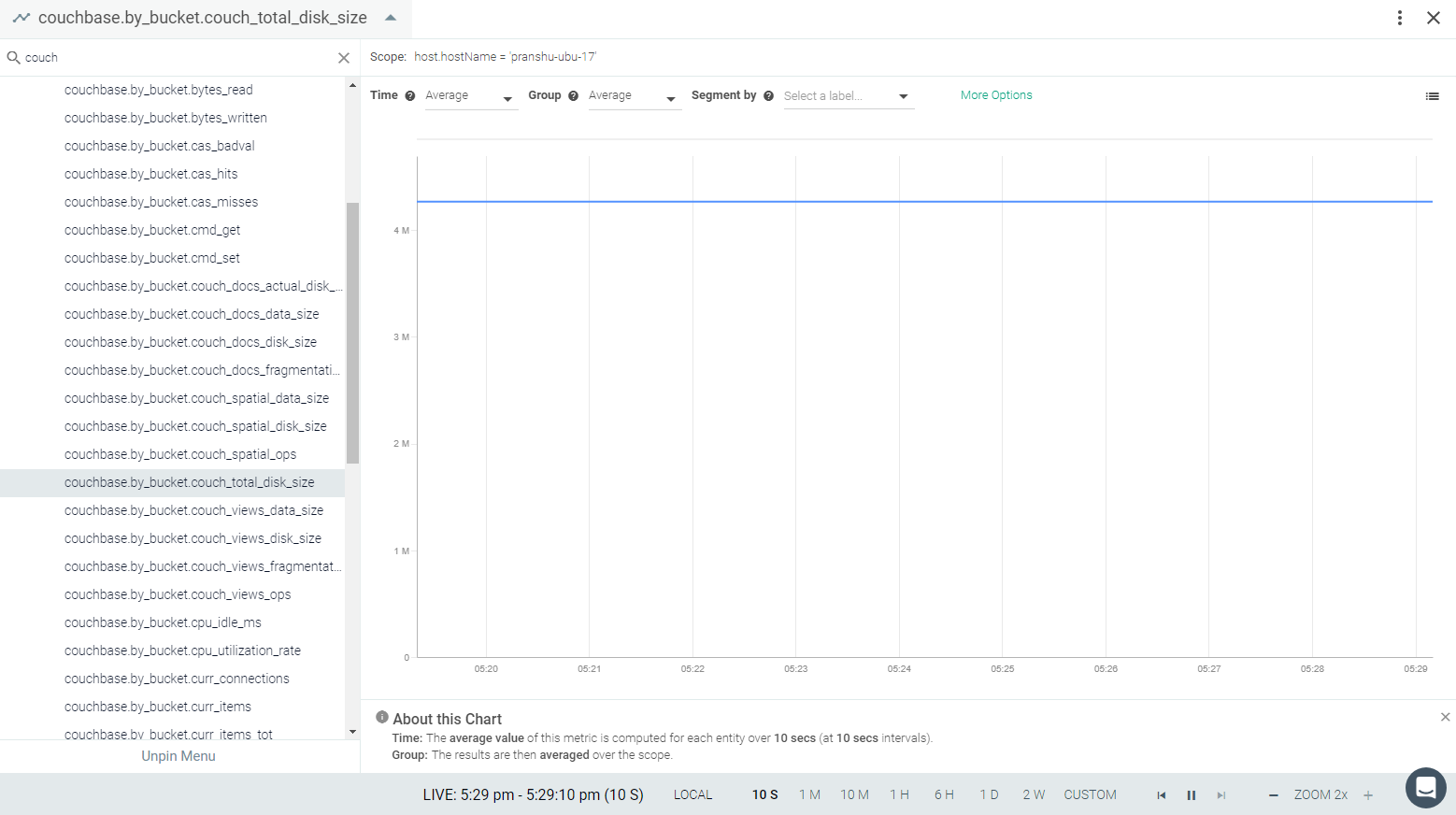Jump to the previous time interval
Screen dimensions: 1456x815
click(1162, 795)
